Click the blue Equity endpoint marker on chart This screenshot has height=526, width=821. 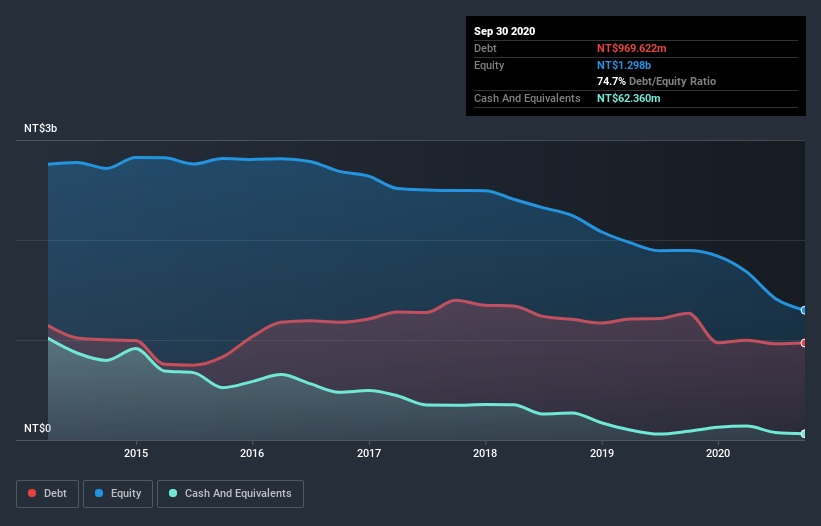pyautogui.click(x=804, y=310)
